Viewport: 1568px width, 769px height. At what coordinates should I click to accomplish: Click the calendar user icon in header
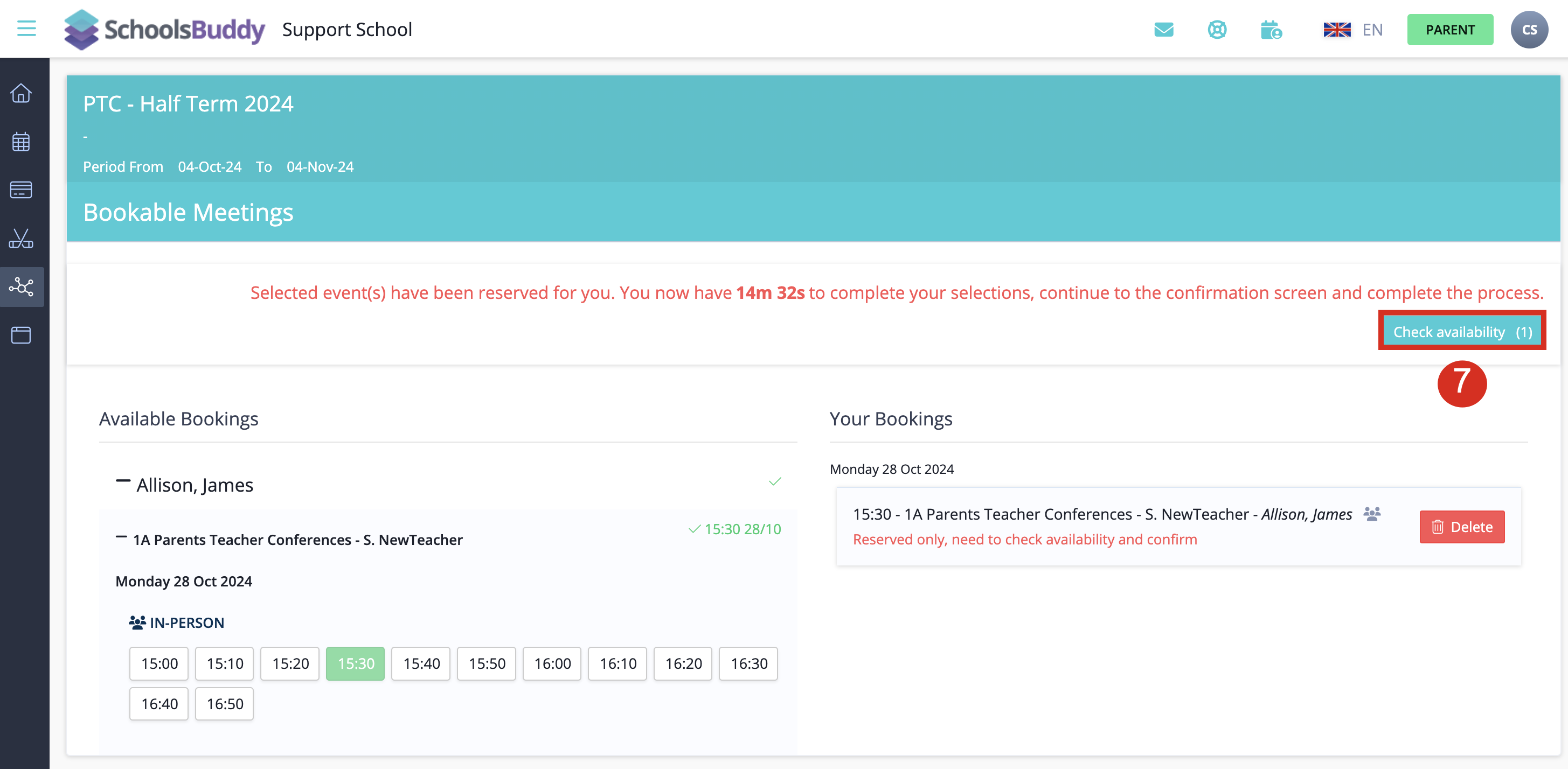[x=1271, y=29]
